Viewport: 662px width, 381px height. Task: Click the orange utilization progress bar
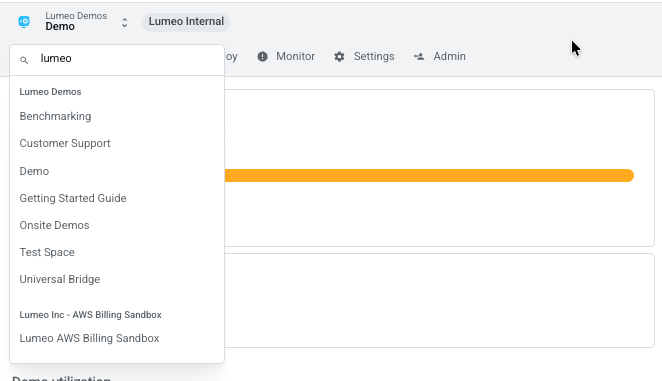point(429,175)
